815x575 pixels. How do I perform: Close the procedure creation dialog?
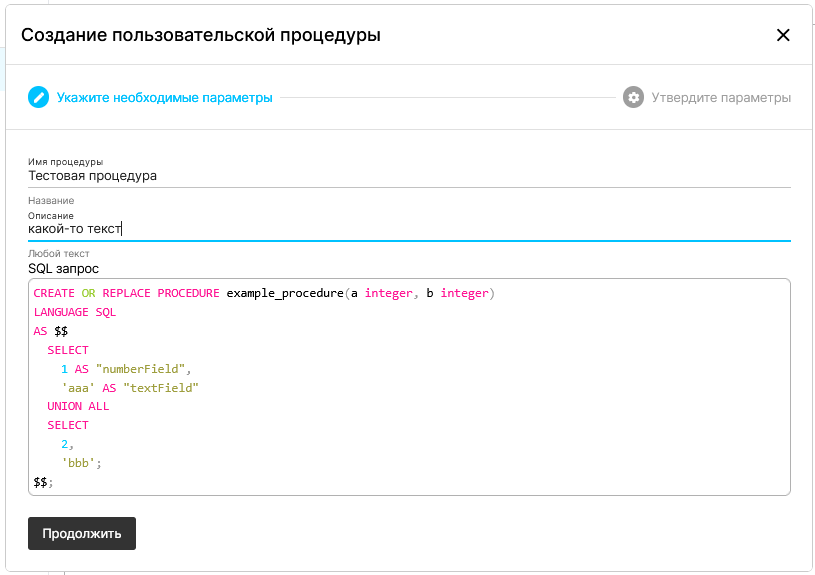(x=783, y=35)
